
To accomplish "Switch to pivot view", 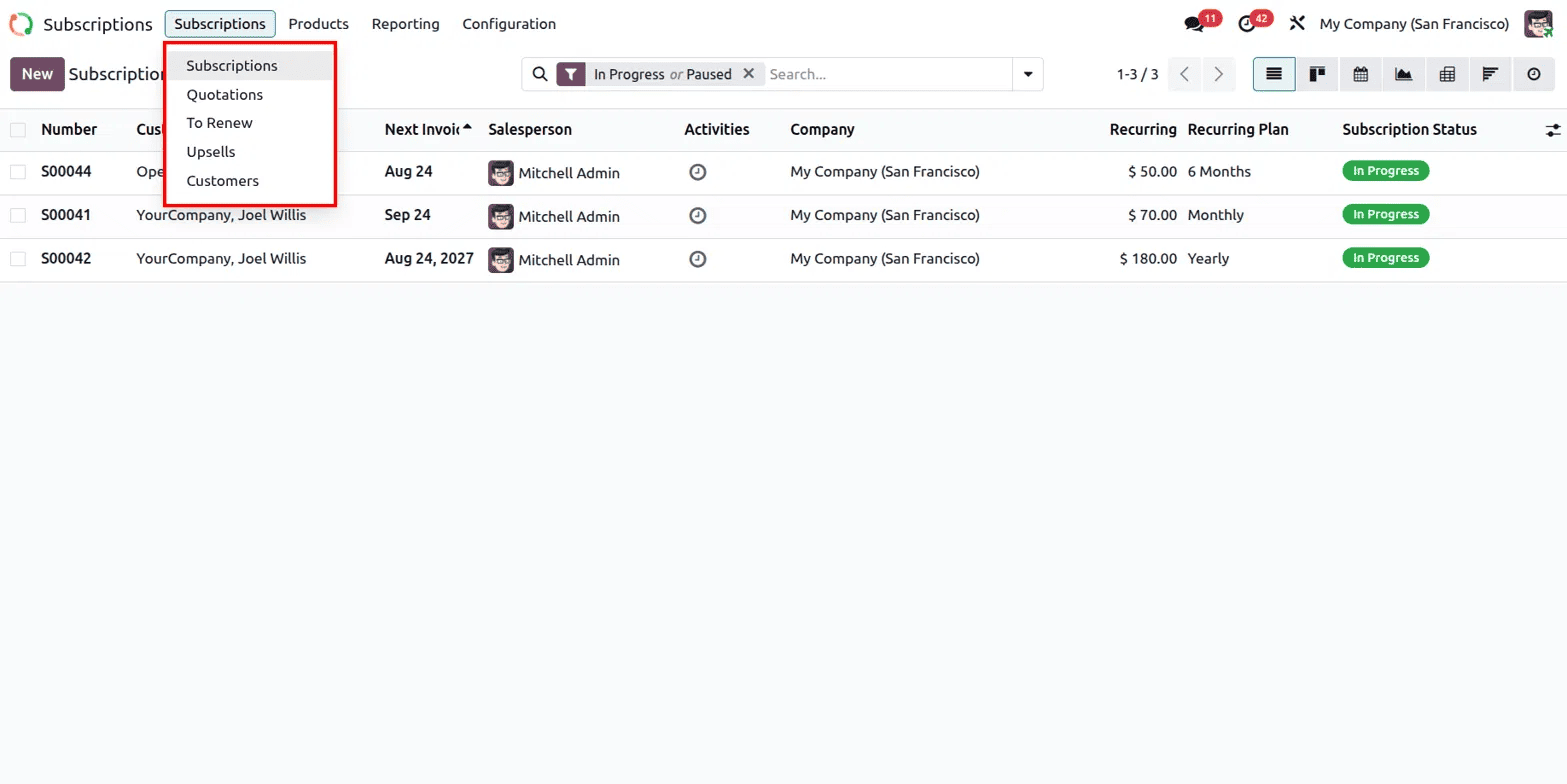I will tap(1447, 74).
